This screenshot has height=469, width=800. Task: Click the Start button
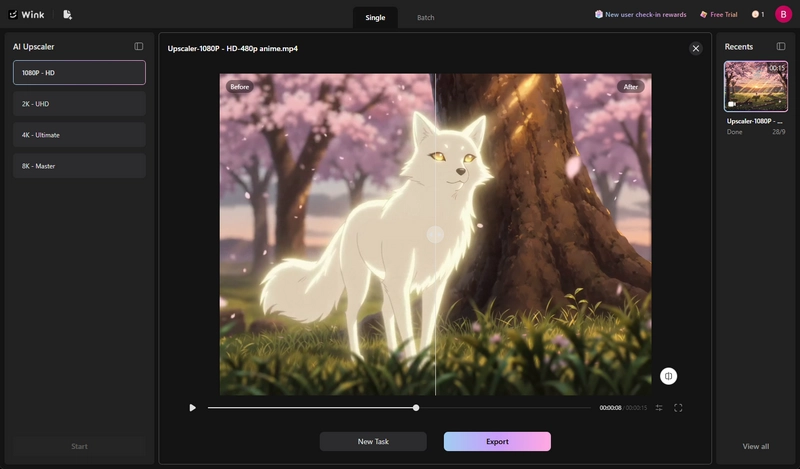pyautogui.click(x=79, y=446)
